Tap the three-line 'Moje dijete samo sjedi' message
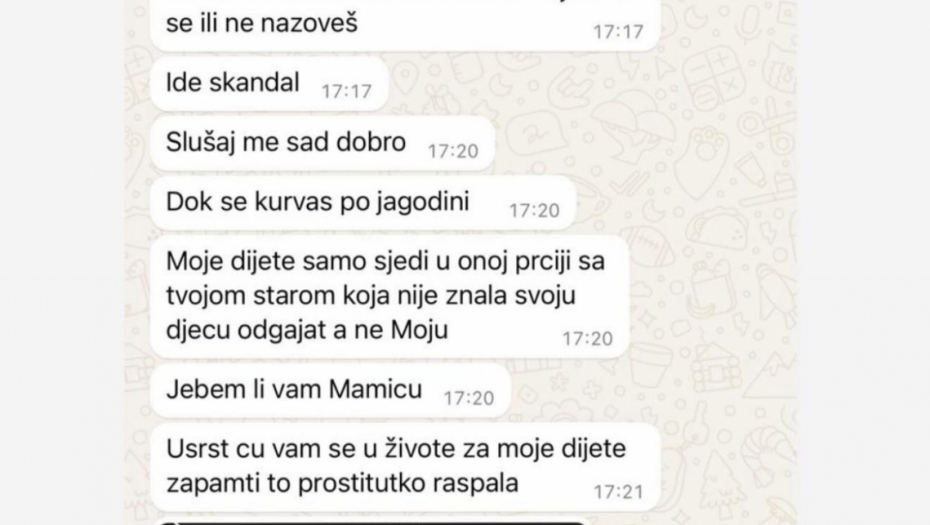930x525 pixels. point(390,297)
